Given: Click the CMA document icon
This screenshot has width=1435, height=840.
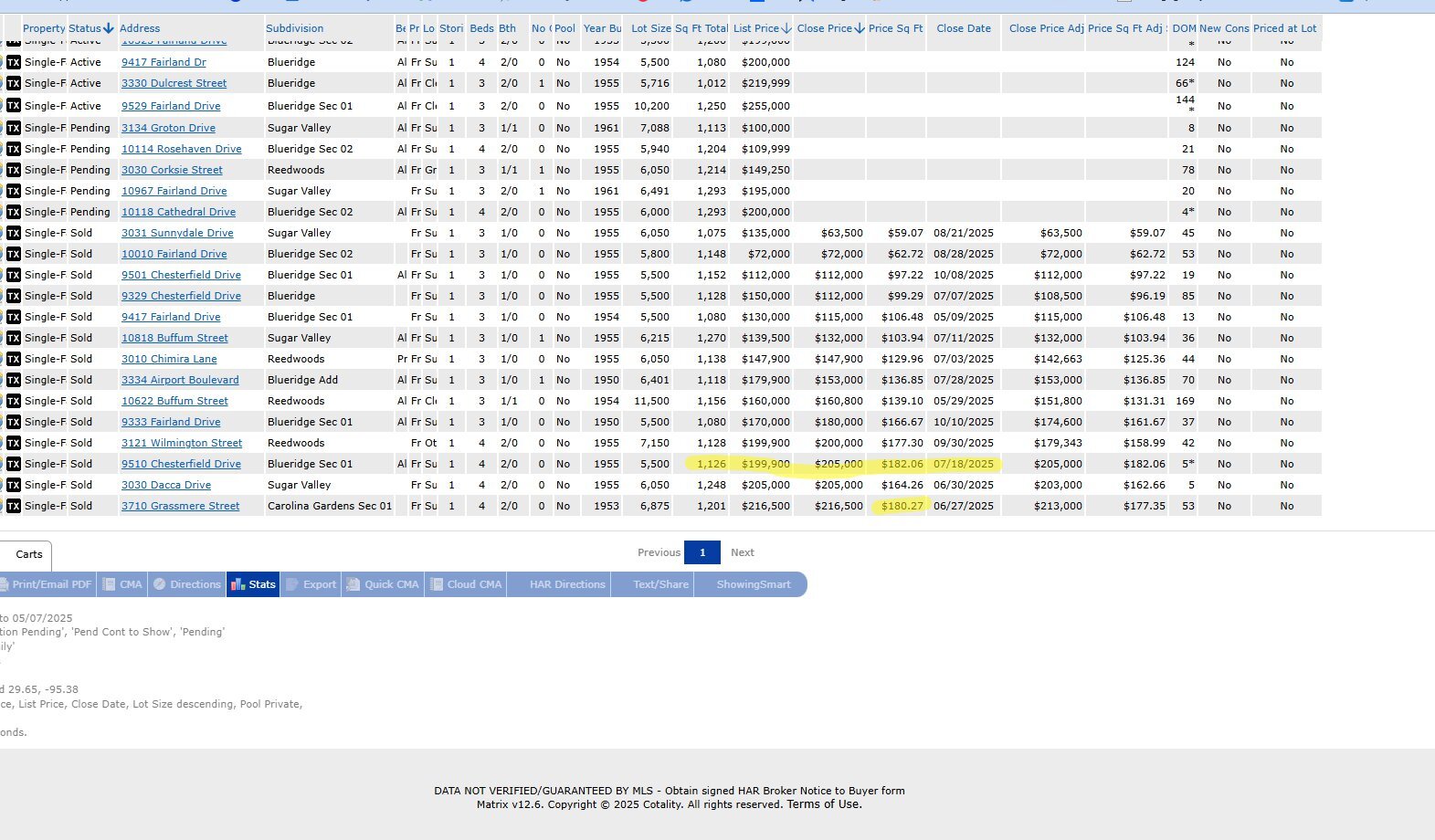Looking at the screenshot, I should (109, 584).
